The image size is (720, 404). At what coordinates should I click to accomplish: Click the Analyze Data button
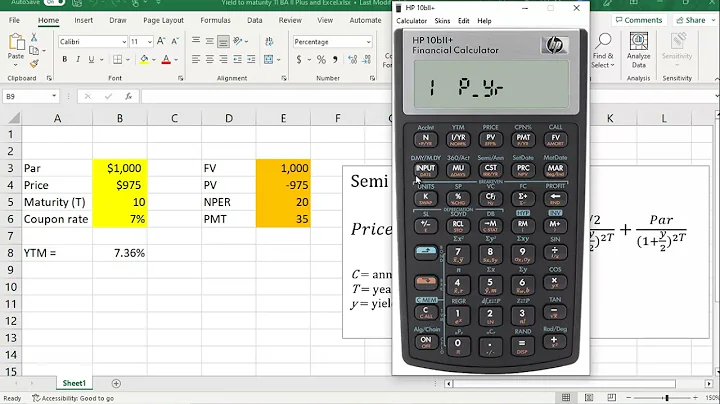click(x=638, y=50)
